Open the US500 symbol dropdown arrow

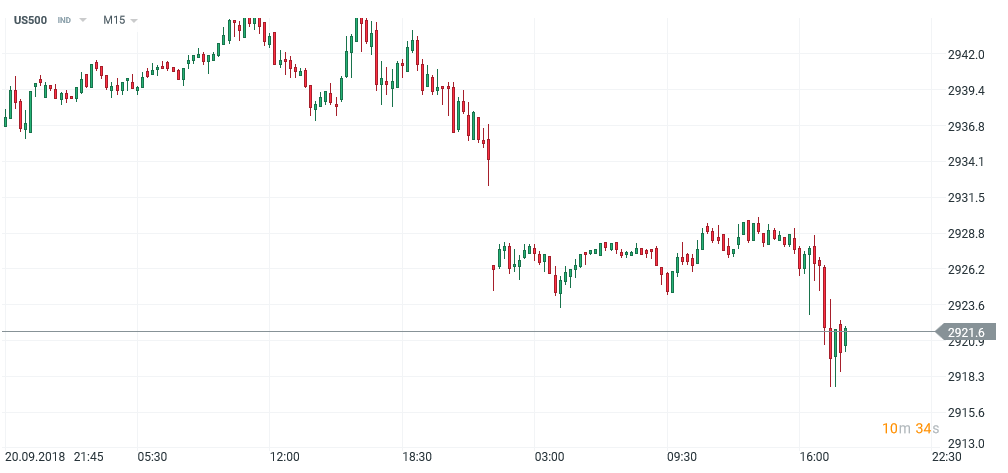click(82, 21)
